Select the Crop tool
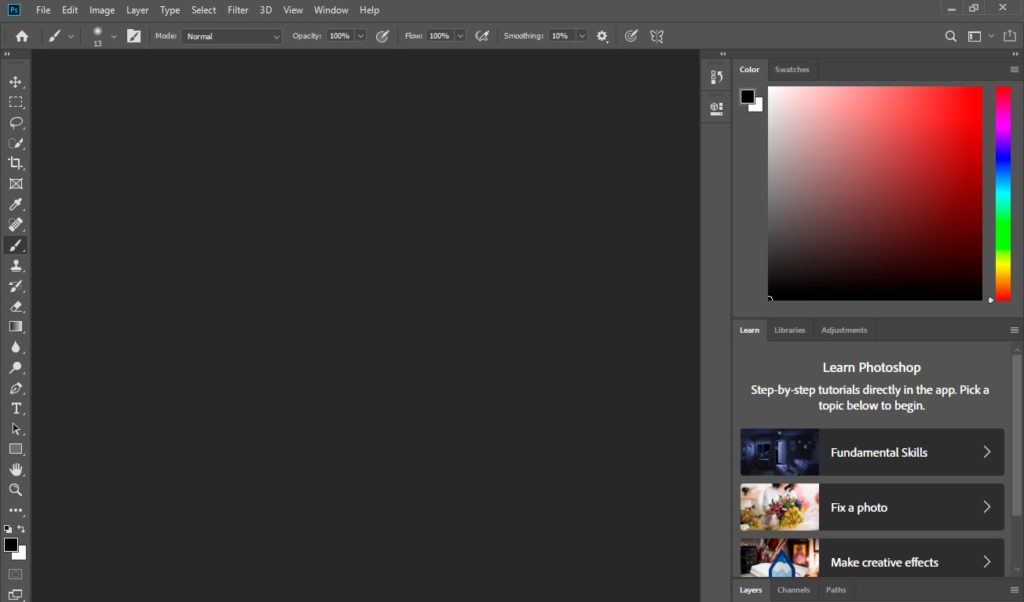Viewport: 1024px width, 602px height. [16, 163]
